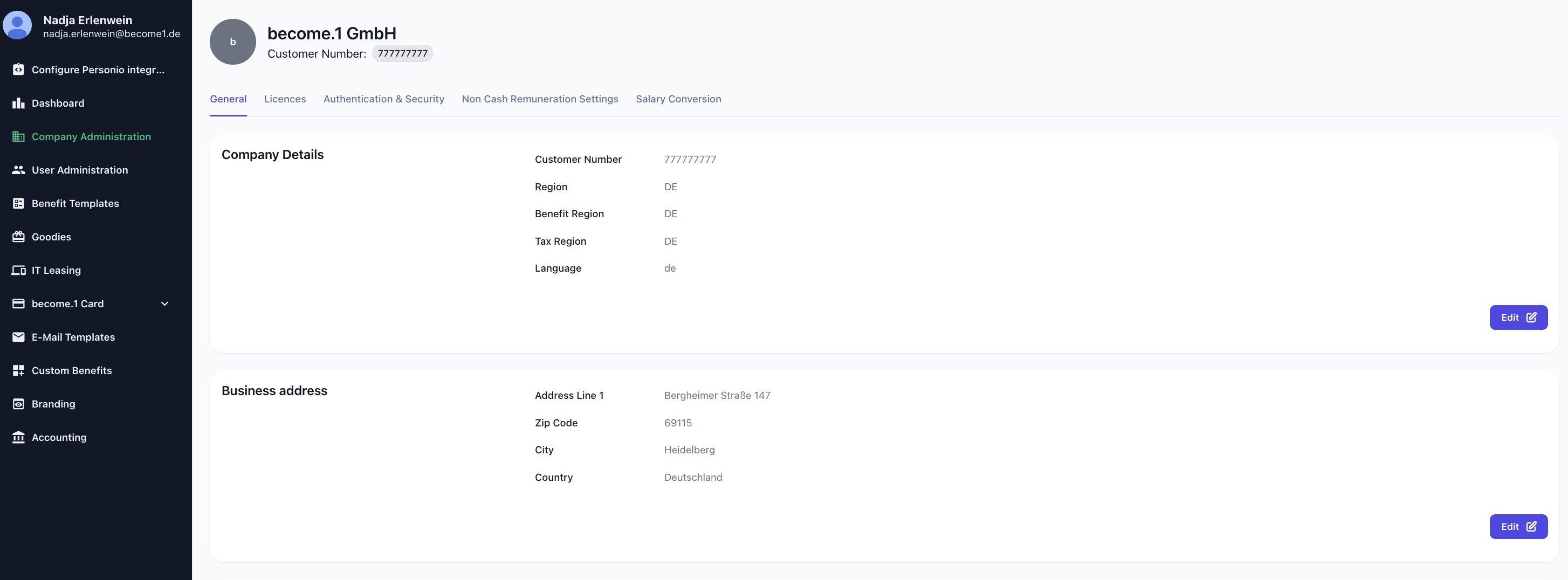Open the Licences tab
This screenshot has height=580, width=1568.
[285, 99]
